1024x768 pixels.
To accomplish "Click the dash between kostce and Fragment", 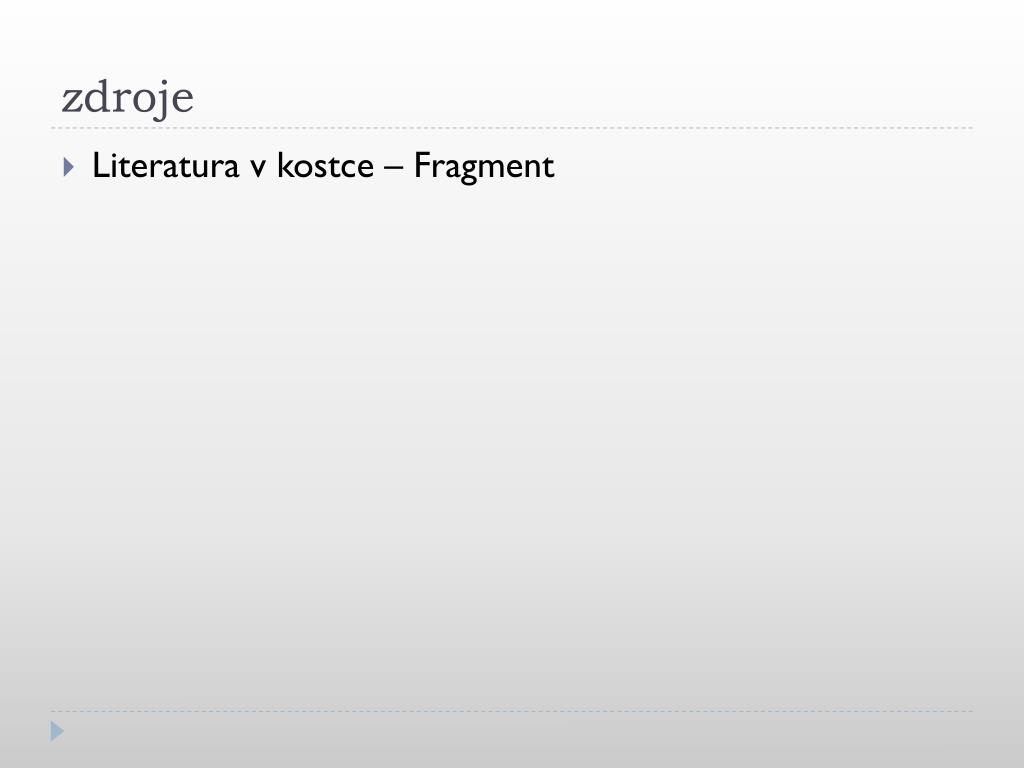I will 394,168.
